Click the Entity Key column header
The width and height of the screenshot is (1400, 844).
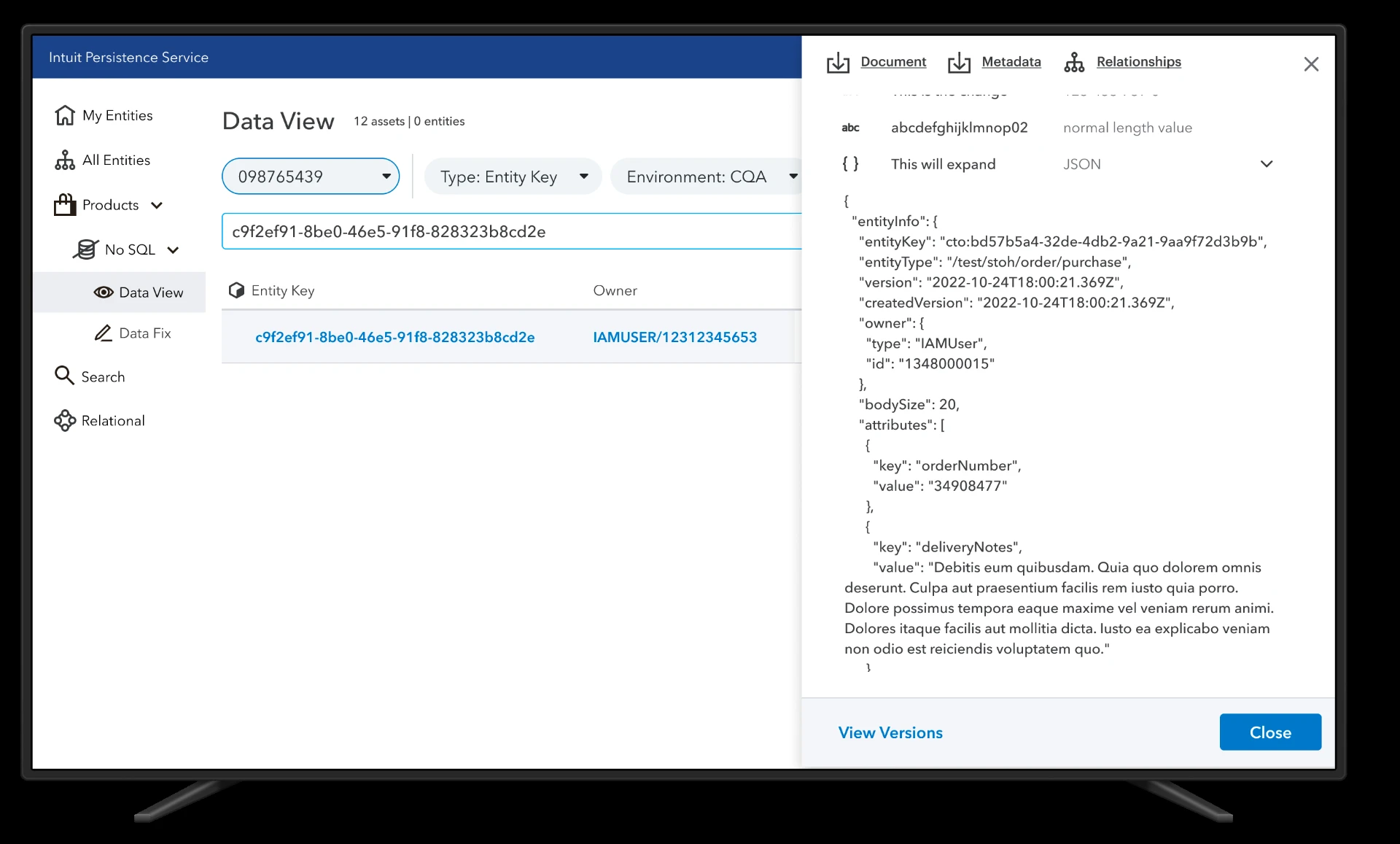click(x=283, y=290)
